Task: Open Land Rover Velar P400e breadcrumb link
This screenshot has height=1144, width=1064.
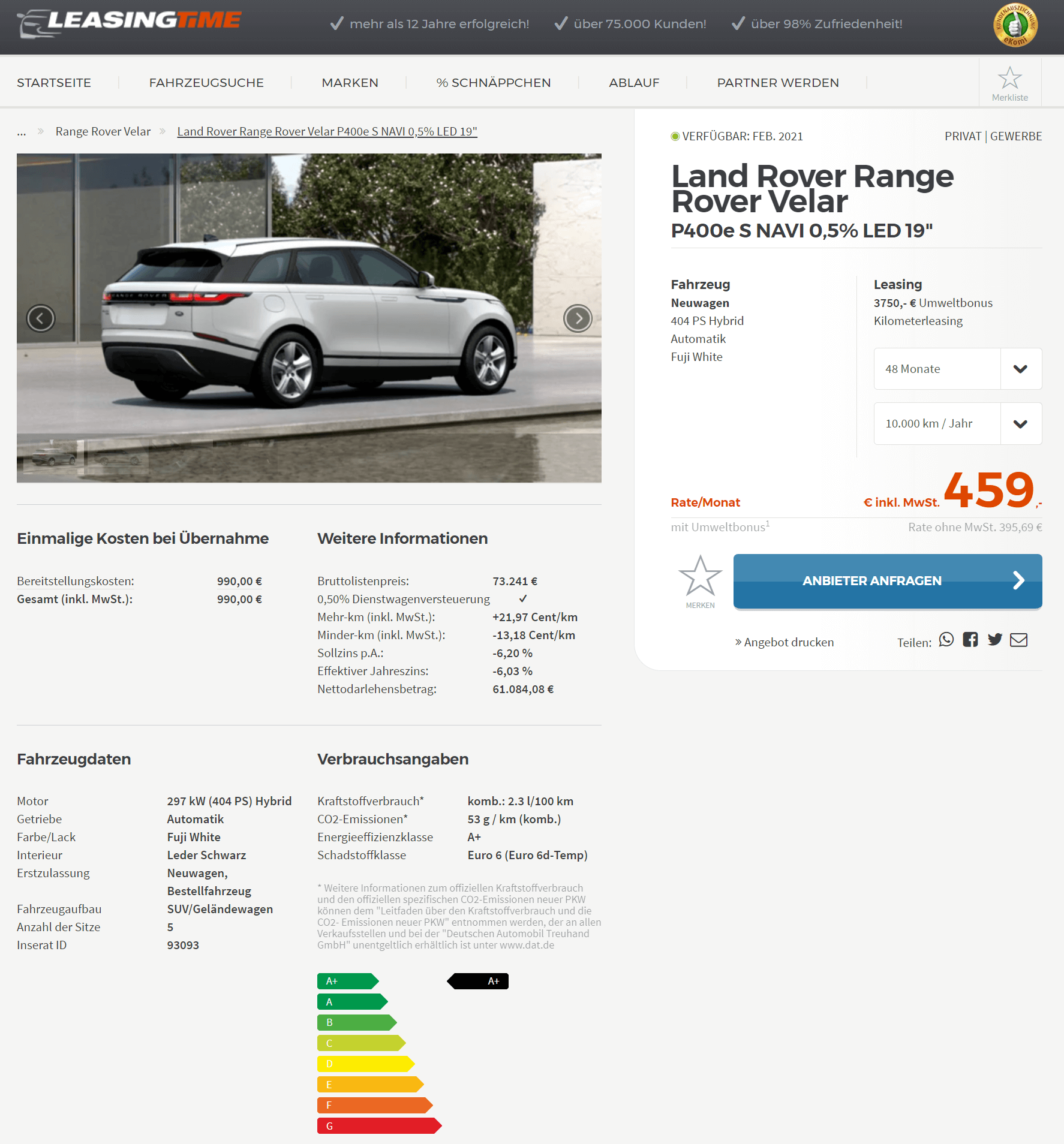Action: 327,131
